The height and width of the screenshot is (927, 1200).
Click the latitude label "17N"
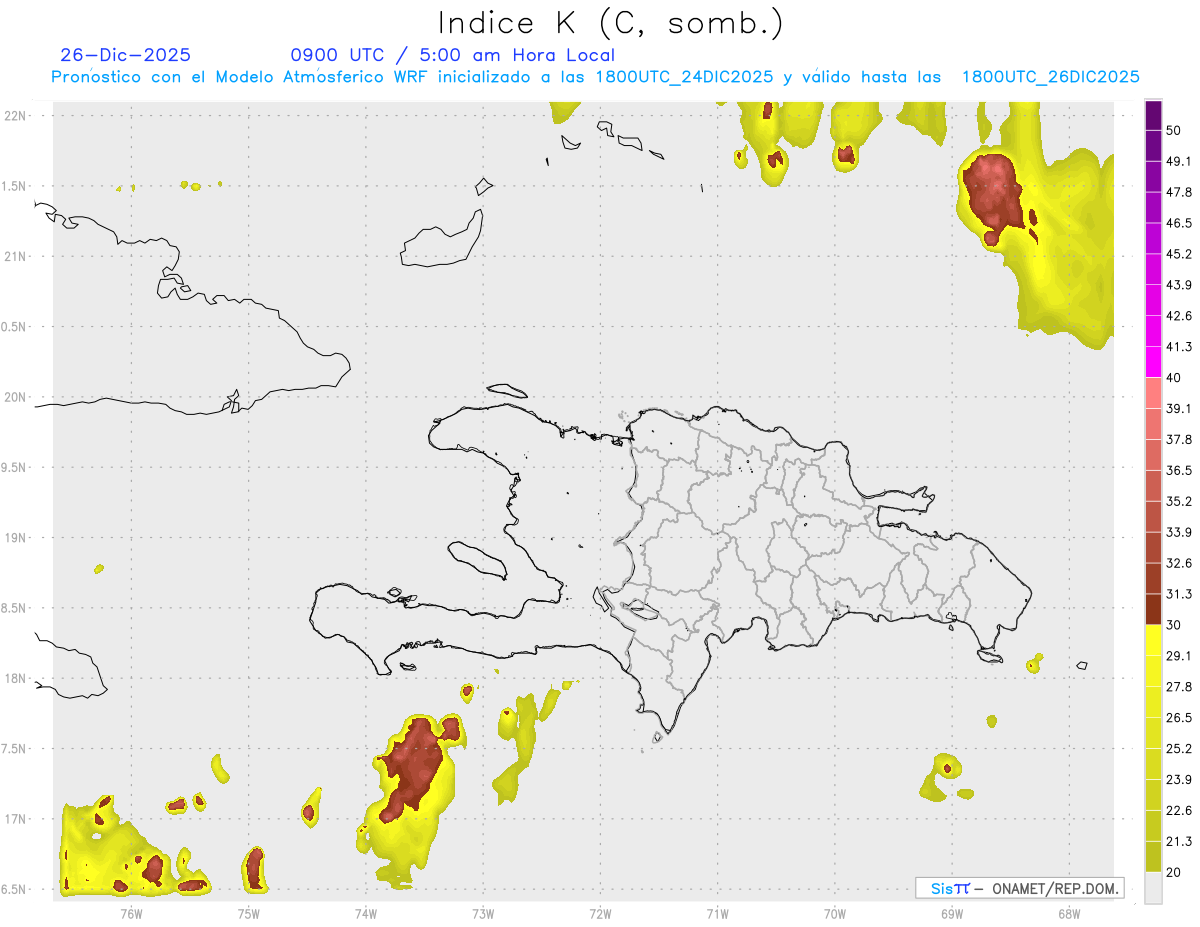click(x=16, y=819)
